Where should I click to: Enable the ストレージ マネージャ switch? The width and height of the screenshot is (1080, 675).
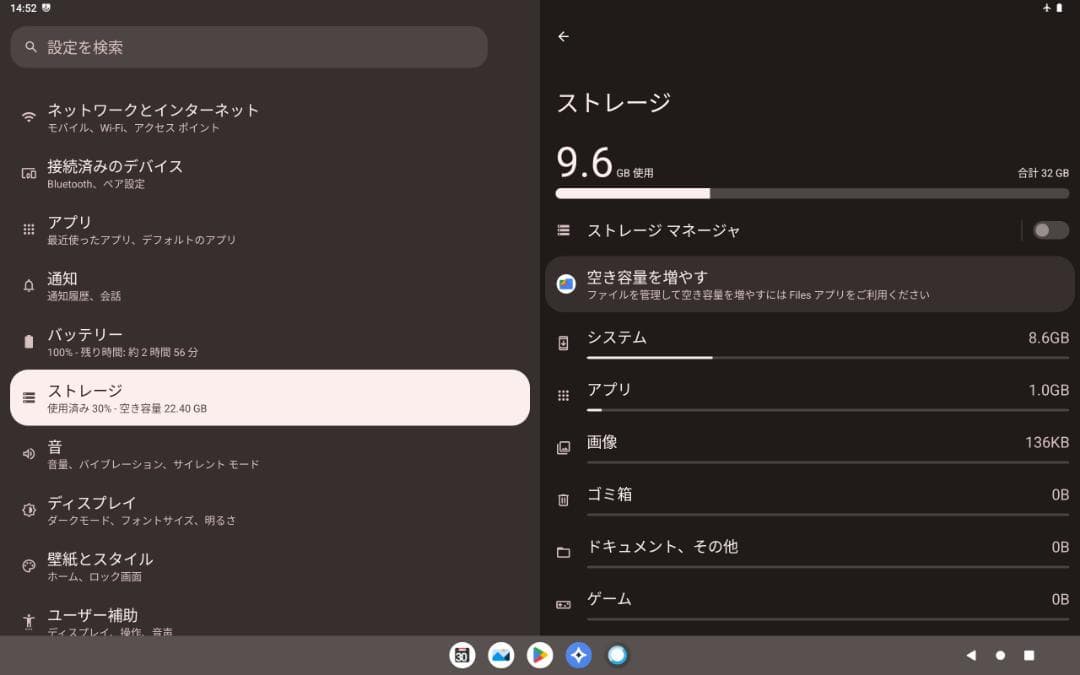[x=1049, y=230]
